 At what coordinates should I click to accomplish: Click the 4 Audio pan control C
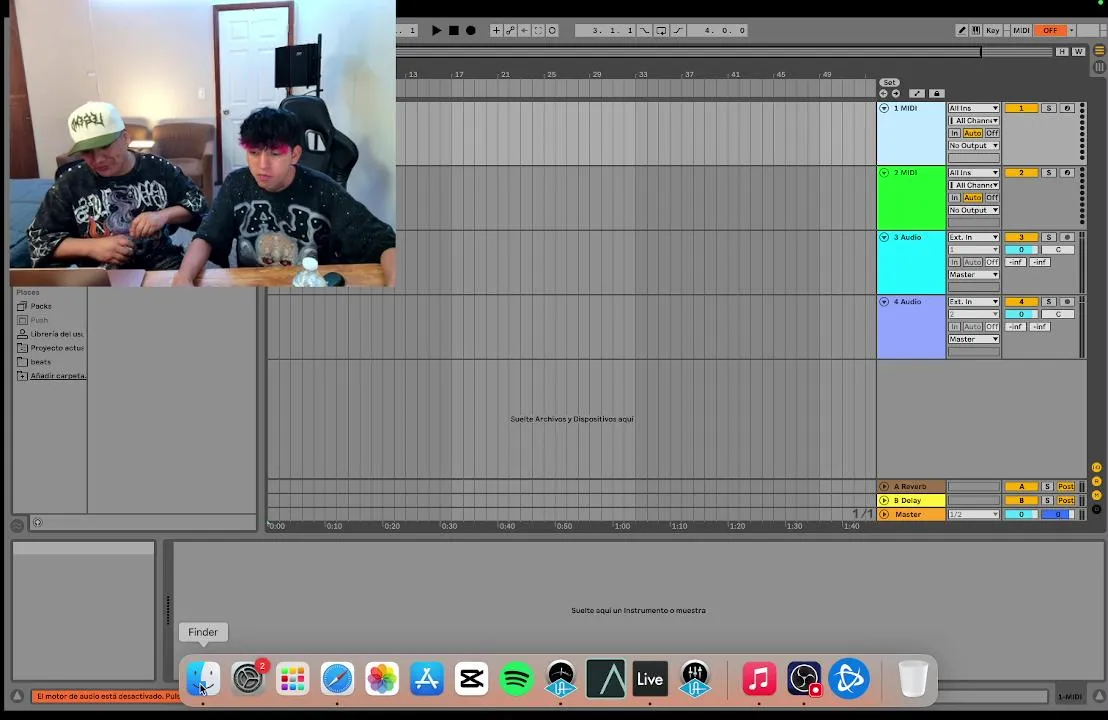[1058, 314]
